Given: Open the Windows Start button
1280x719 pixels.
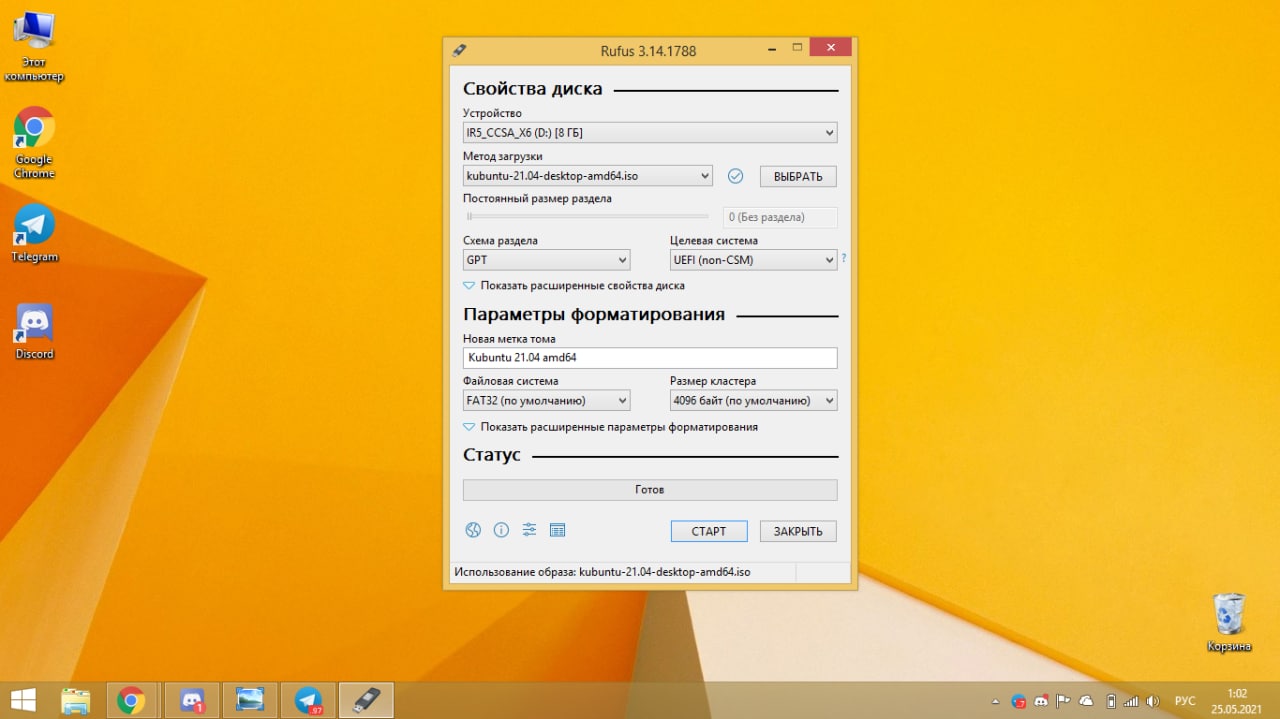Looking at the screenshot, I should coord(24,700).
